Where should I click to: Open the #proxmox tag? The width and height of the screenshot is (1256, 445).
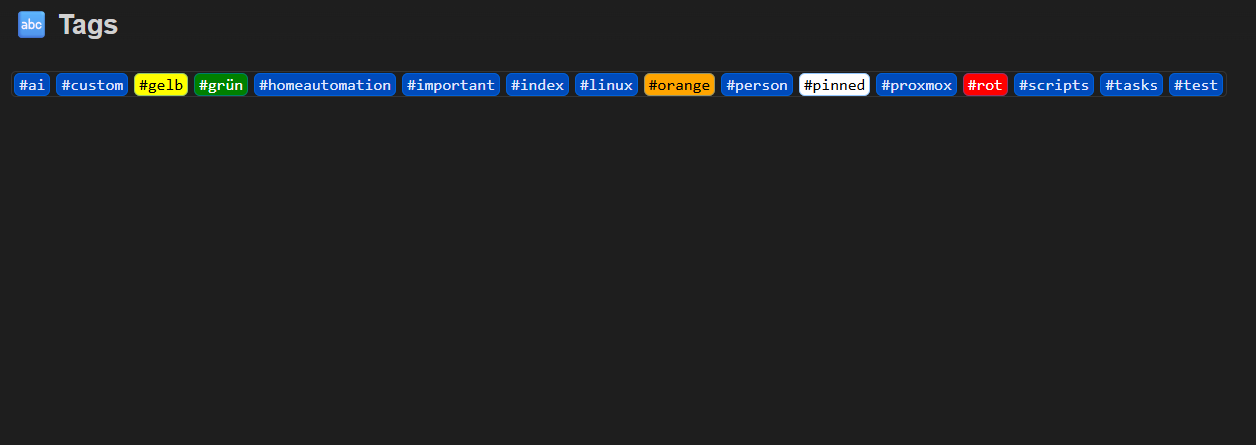916,85
